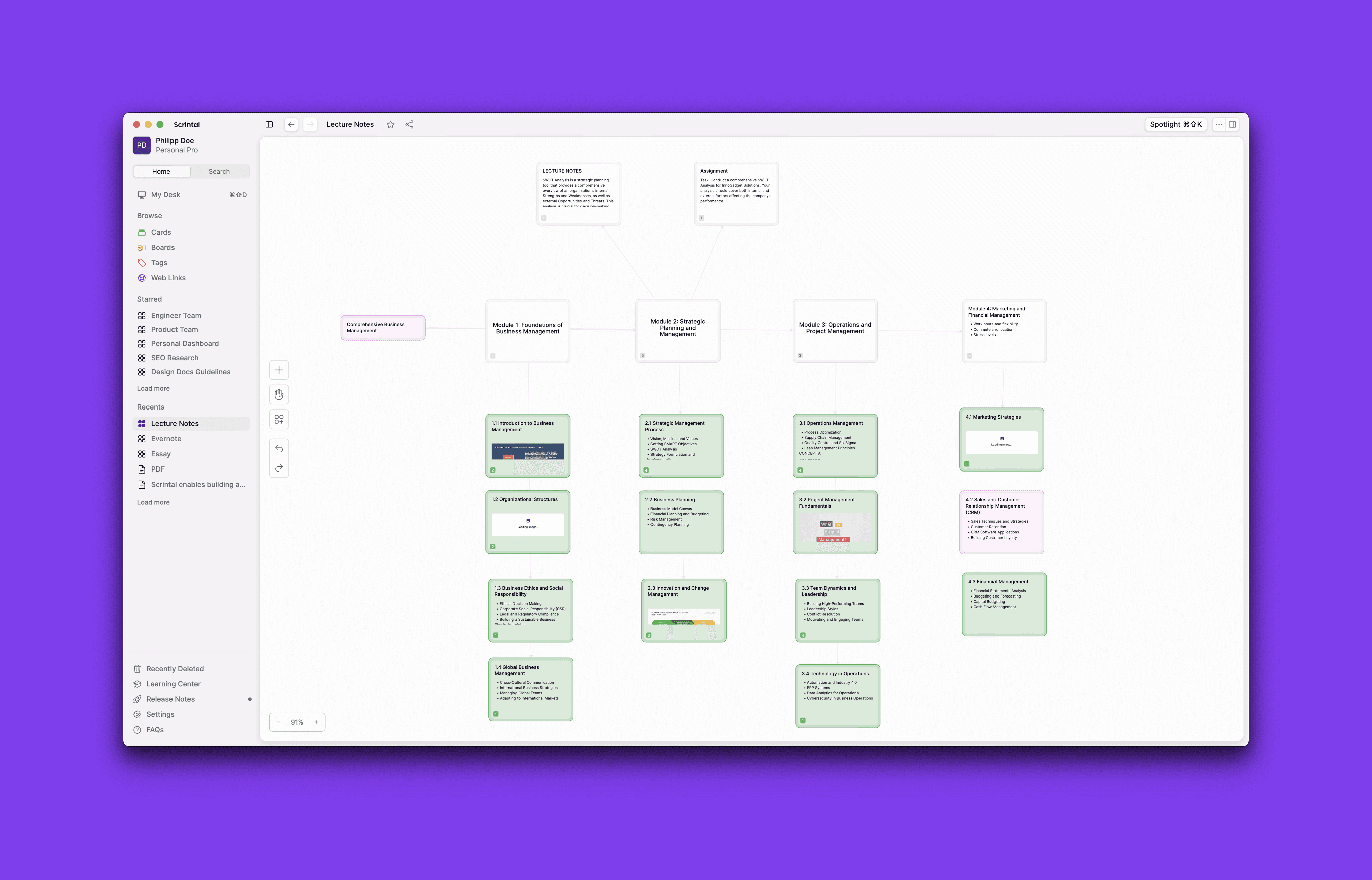Viewport: 1372px width, 880px height.
Task: Click the undo arrow button
Action: click(279, 449)
